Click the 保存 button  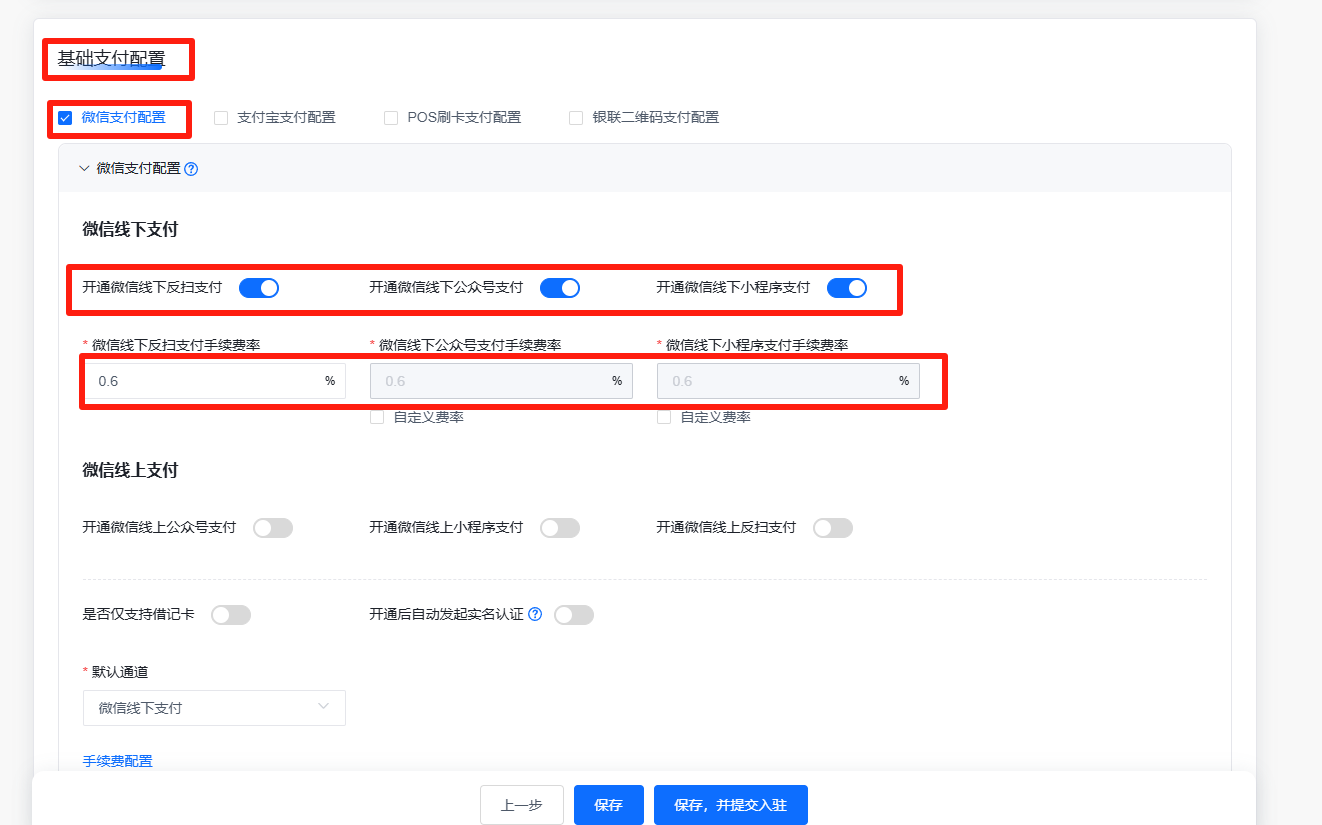coord(609,805)
